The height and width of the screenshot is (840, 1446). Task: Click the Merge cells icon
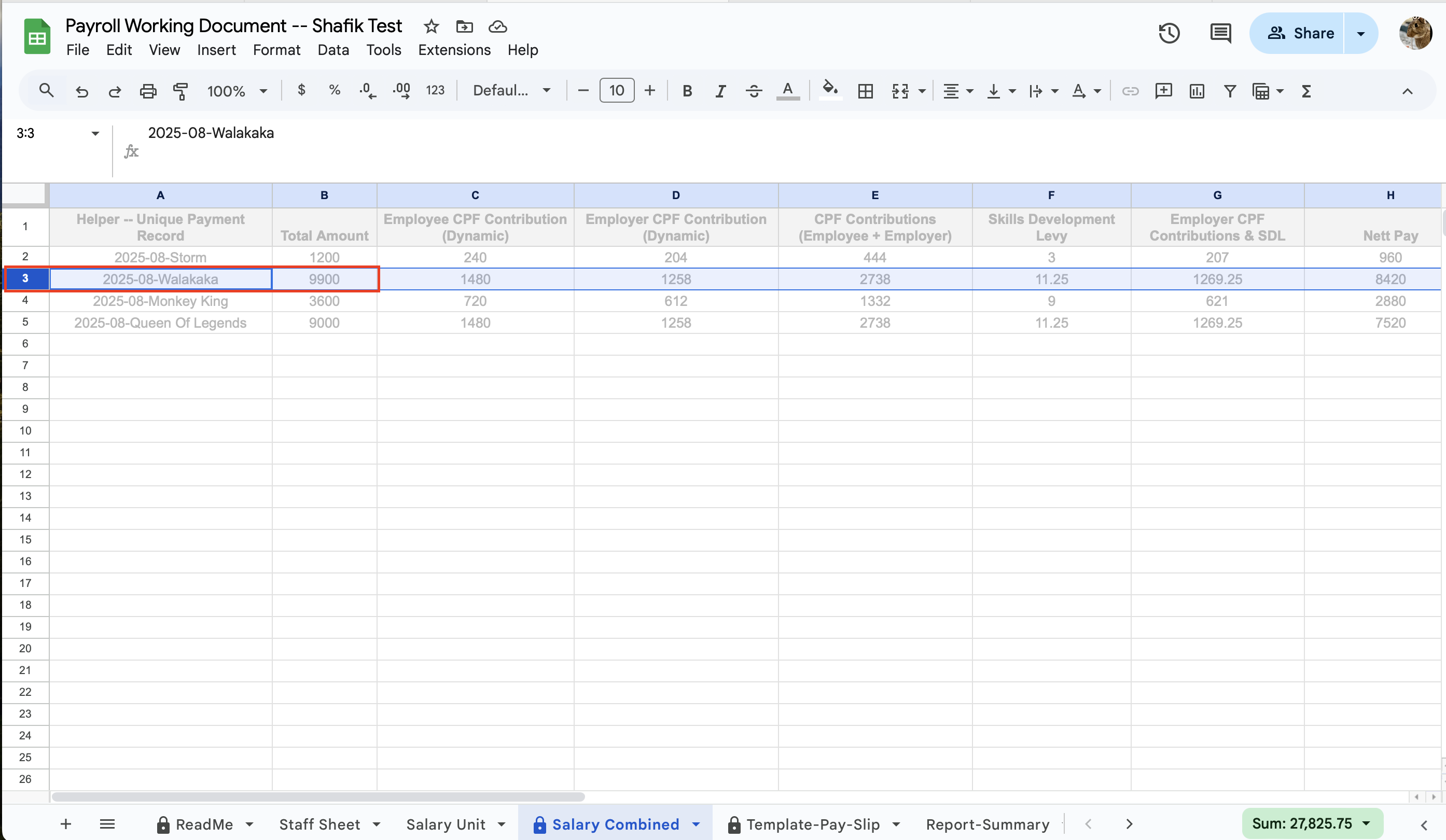pyautogui.click(x=900, y=91)
